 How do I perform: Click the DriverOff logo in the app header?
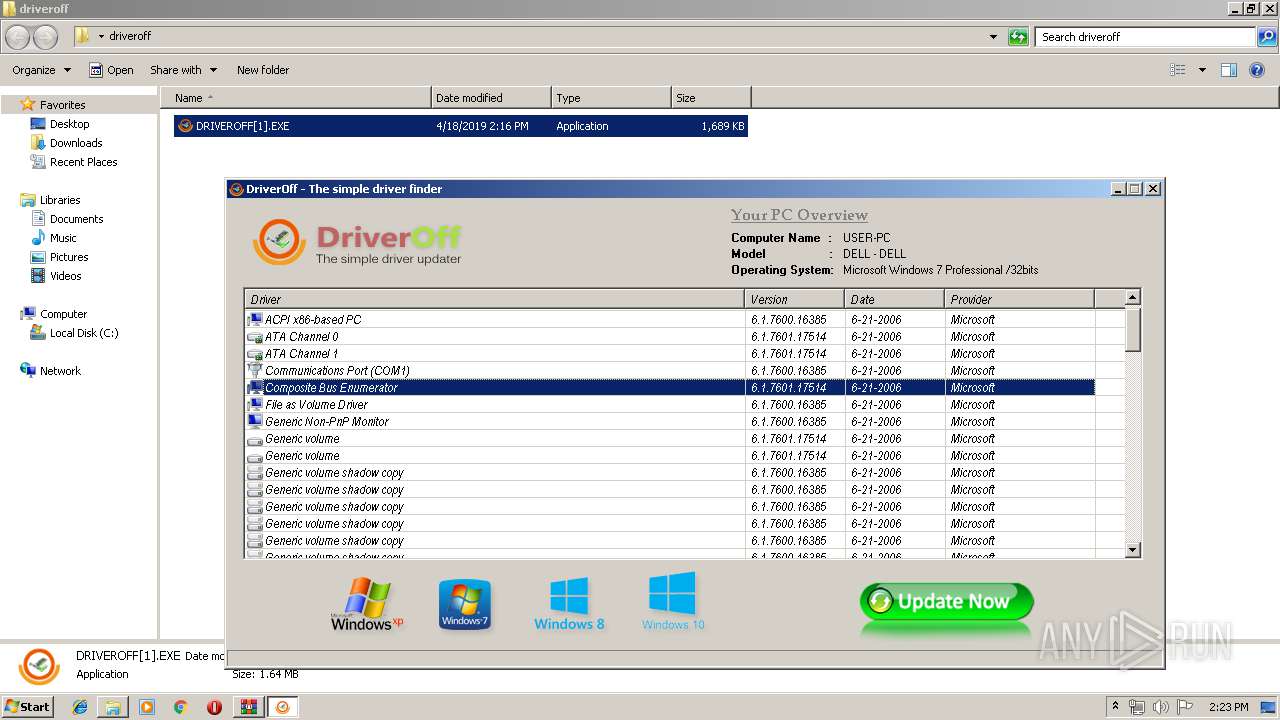[357, 242]
